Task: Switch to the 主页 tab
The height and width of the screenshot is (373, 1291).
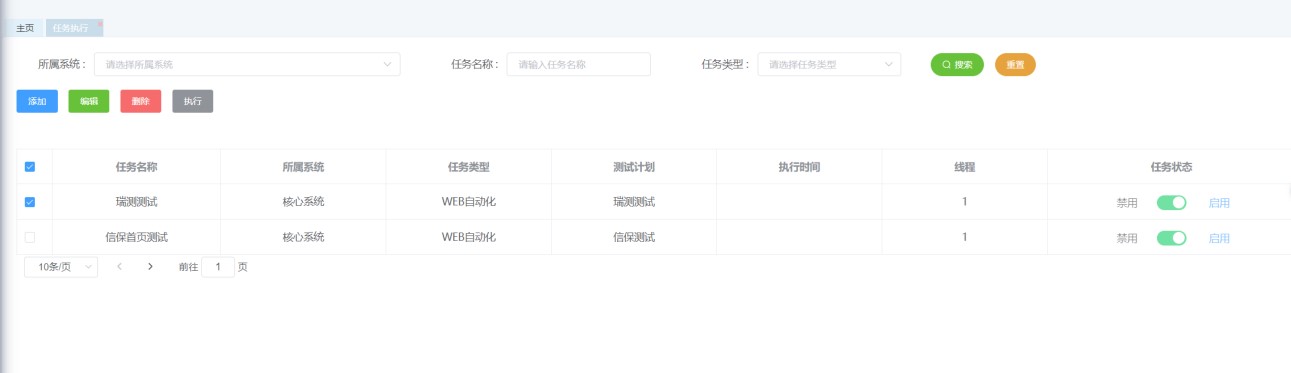Action: click(25, 28)
